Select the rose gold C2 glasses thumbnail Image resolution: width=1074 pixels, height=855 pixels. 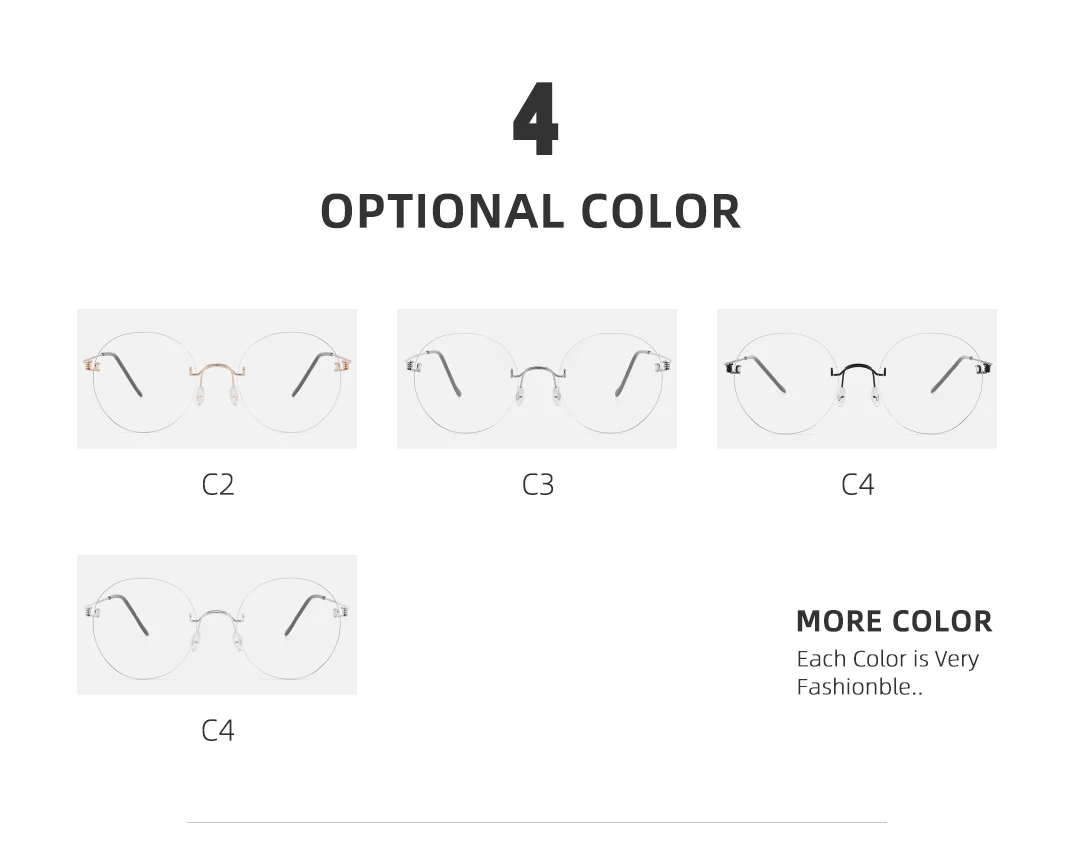pyautogui.click(x=216, y=378)
